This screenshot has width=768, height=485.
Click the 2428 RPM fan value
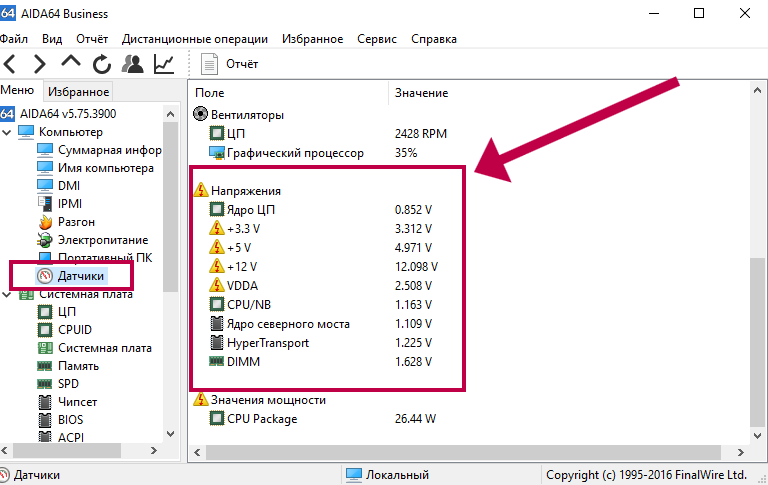[421, 134]
